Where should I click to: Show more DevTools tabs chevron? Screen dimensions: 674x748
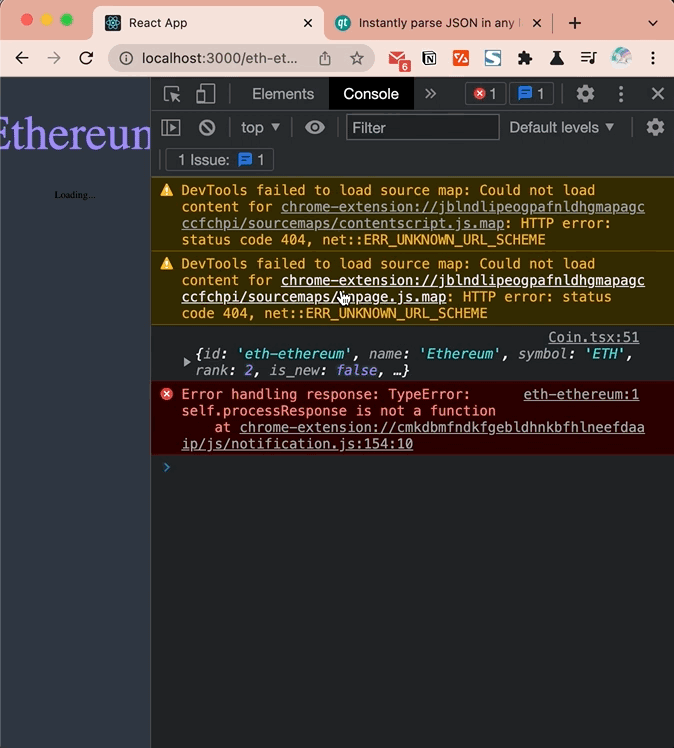click(x=430, y=94)
